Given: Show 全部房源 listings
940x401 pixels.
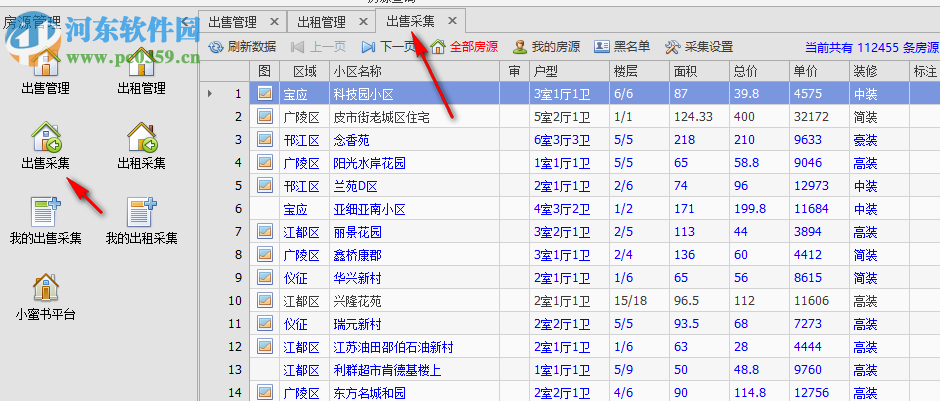Looking at the screenshot, I should click(x=465, y=47).
